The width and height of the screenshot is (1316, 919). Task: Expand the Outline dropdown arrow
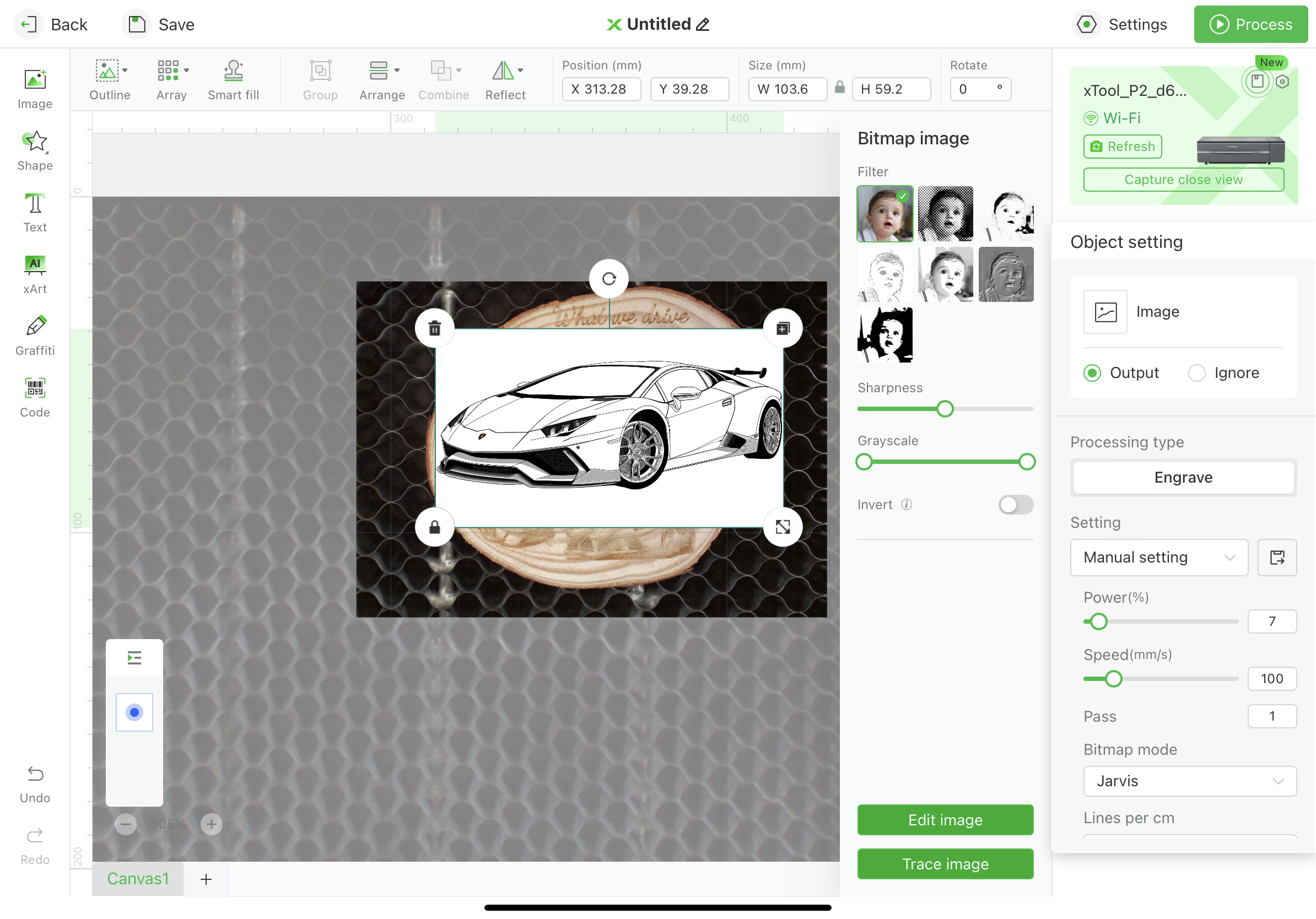(x=125, y=71)
